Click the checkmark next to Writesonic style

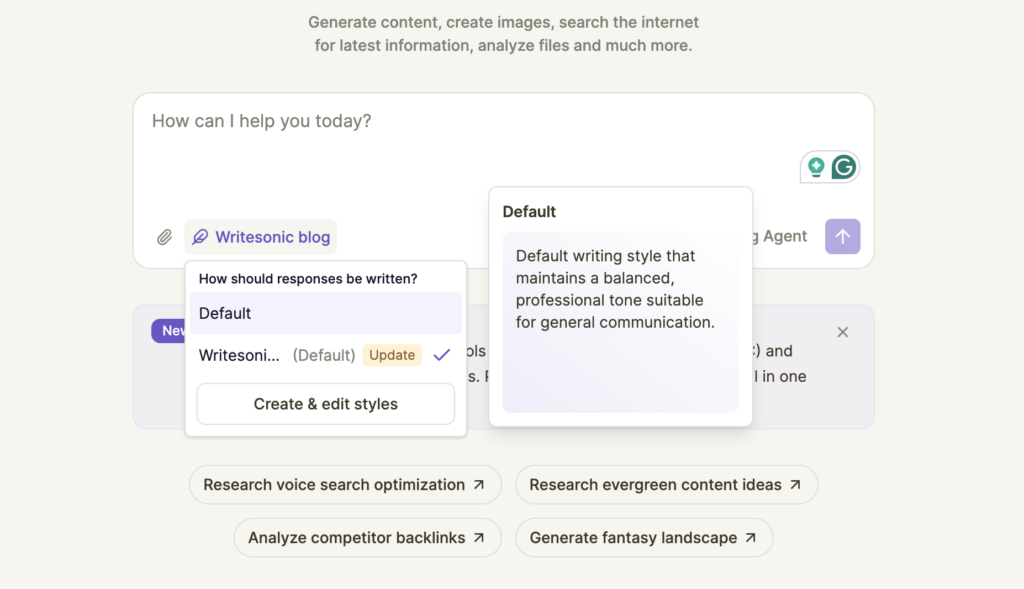click(442, 355)
